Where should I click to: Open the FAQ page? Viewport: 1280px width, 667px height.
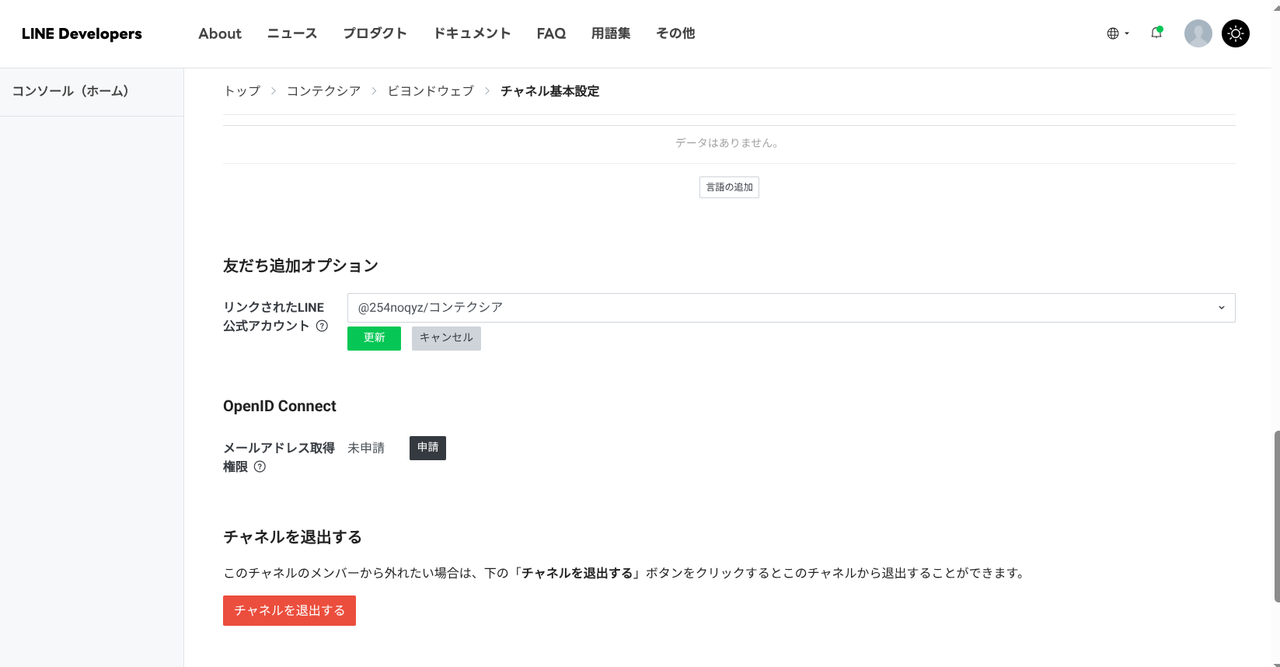coord(551,34)
